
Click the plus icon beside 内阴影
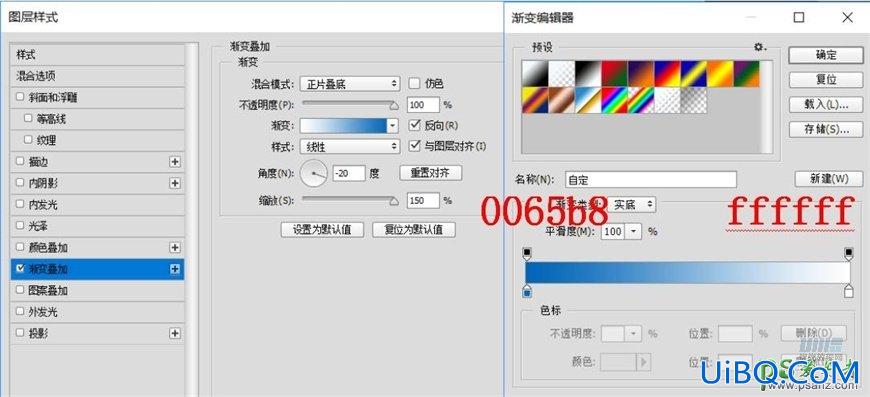[175, 183]
